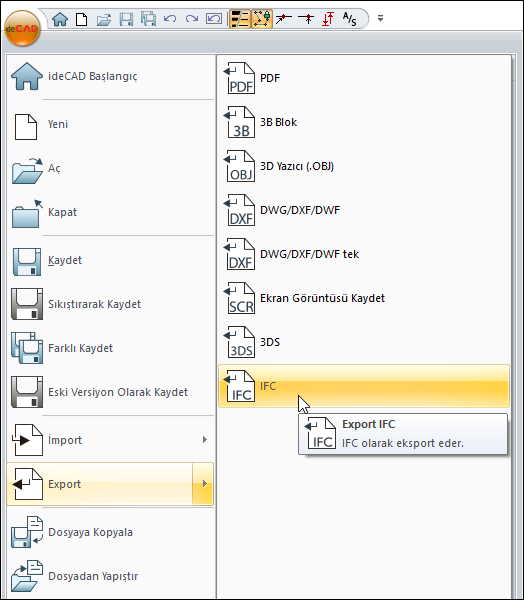The height and width of the screenshot is (600, 524).
Task: Choose Farklı Kaydet menu item
Action: coord(110,349)
